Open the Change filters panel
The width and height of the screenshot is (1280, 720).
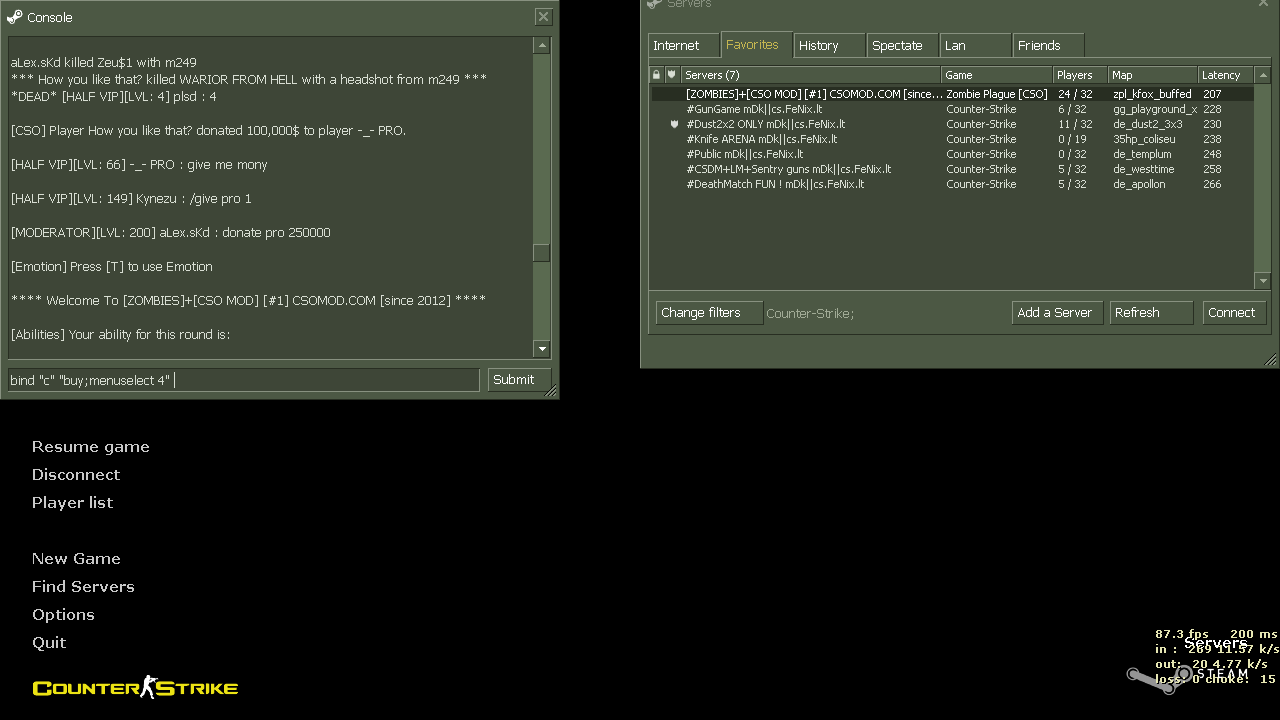click(709, 313)
